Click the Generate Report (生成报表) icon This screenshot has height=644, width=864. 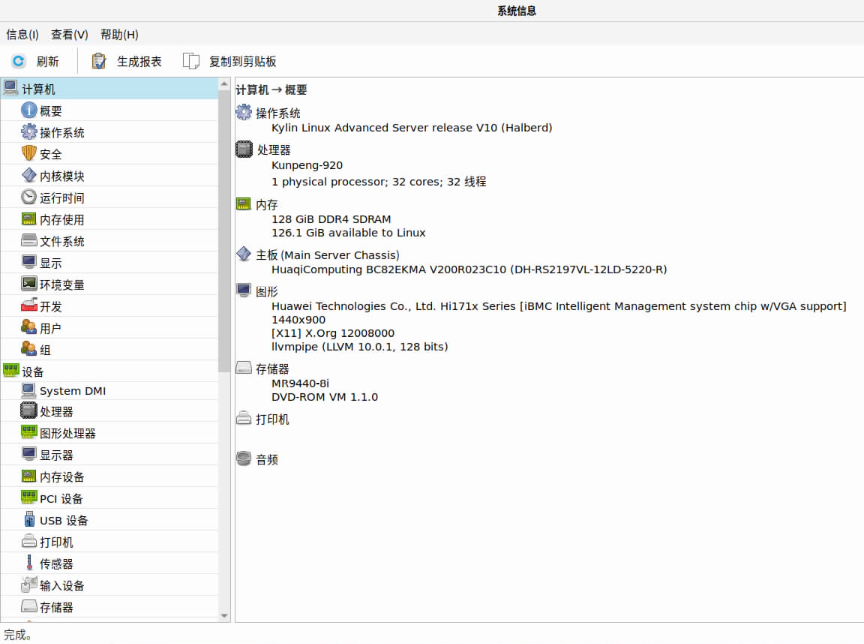click(x=99, y=61)
